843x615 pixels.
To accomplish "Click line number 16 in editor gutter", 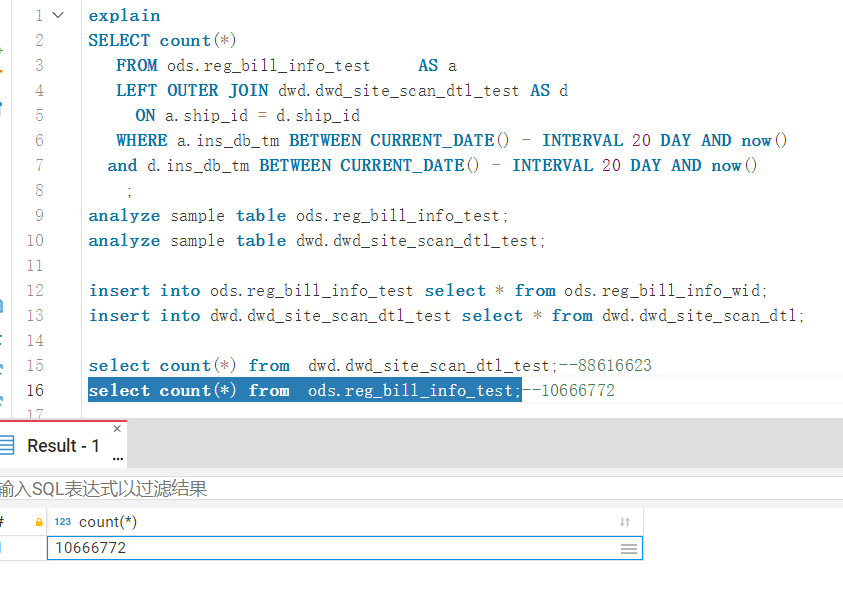I will pyautogui.click(x=35, y=391).
